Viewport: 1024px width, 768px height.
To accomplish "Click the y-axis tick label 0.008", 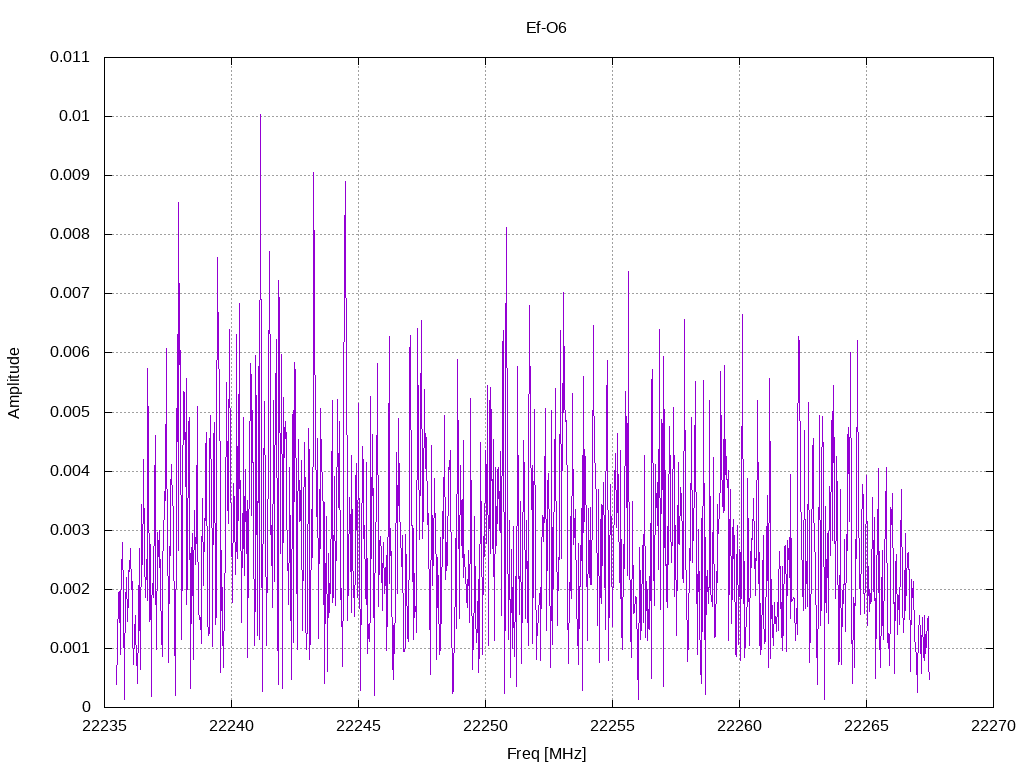I will pyautogui.click(x=70, y=234).
